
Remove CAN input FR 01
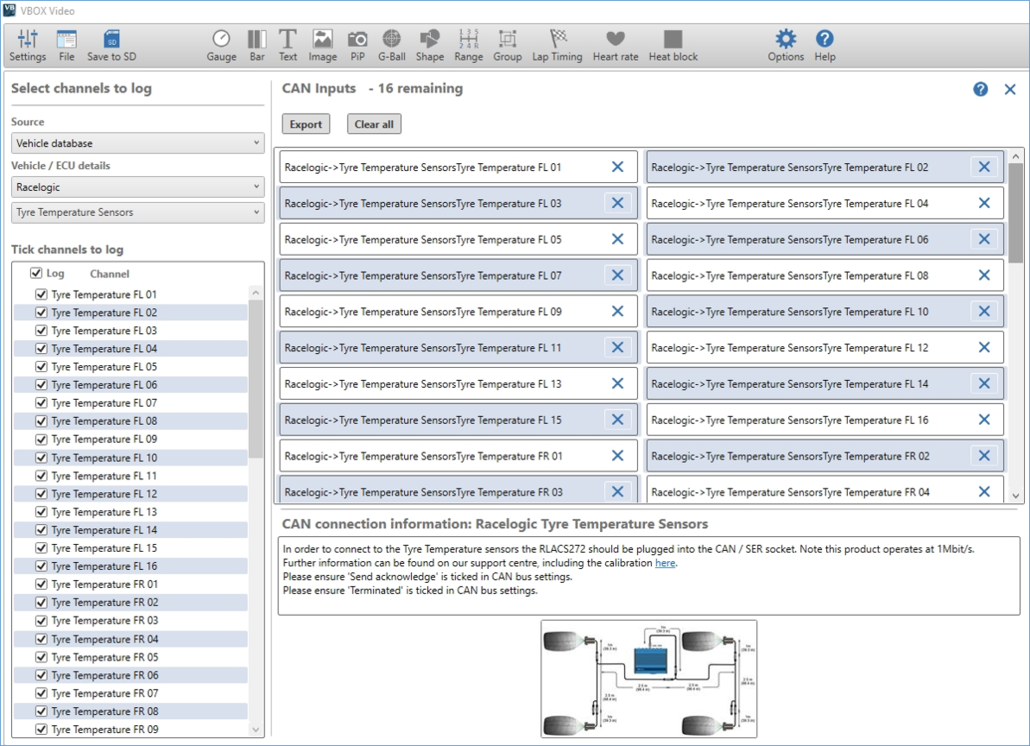[617, 456]
